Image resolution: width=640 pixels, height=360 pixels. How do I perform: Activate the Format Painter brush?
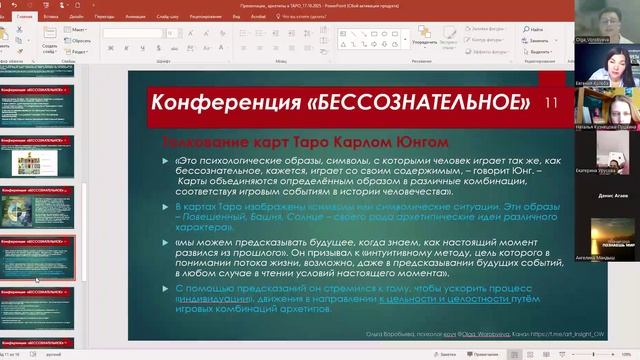point(19,51)
